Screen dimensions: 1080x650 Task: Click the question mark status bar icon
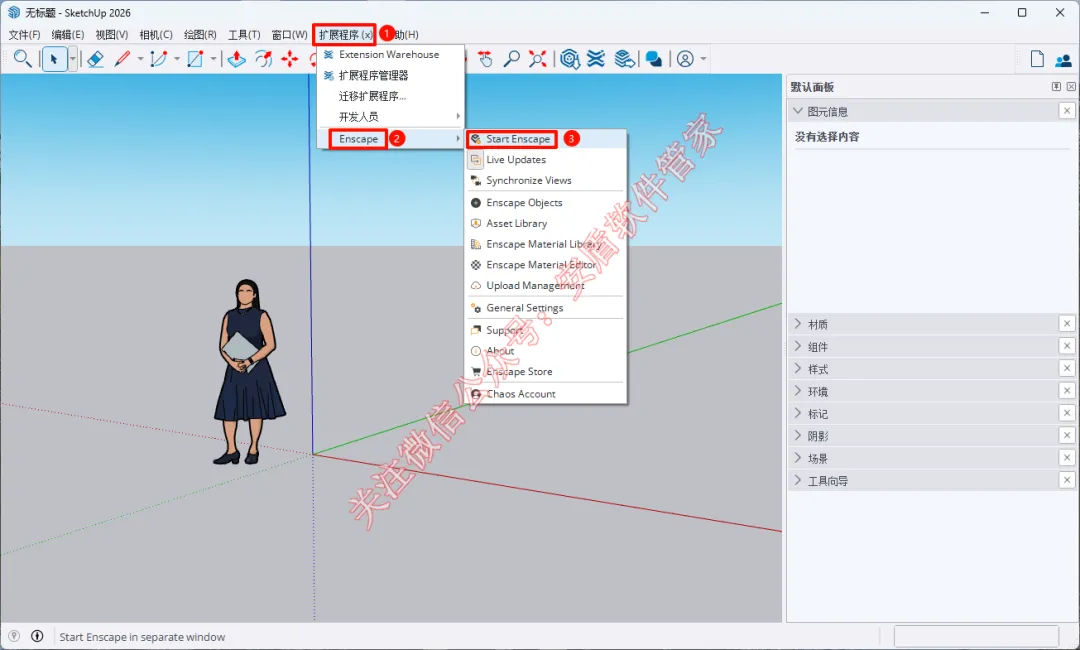[x=14, y=636]
